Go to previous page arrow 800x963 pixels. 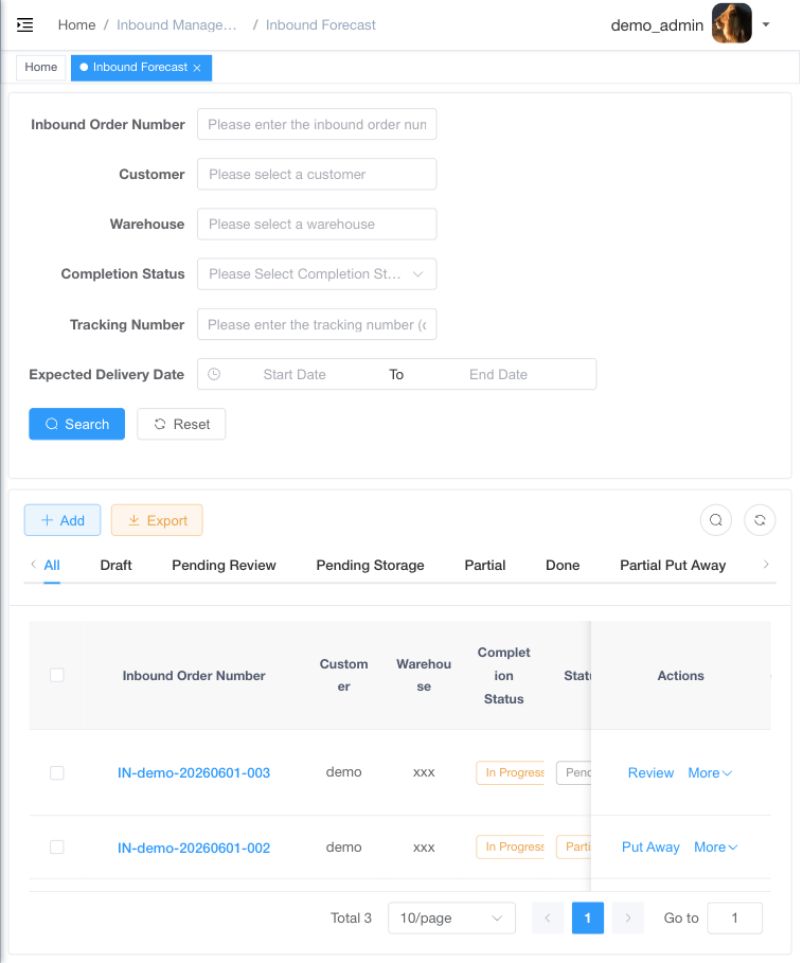coord(548,918)
